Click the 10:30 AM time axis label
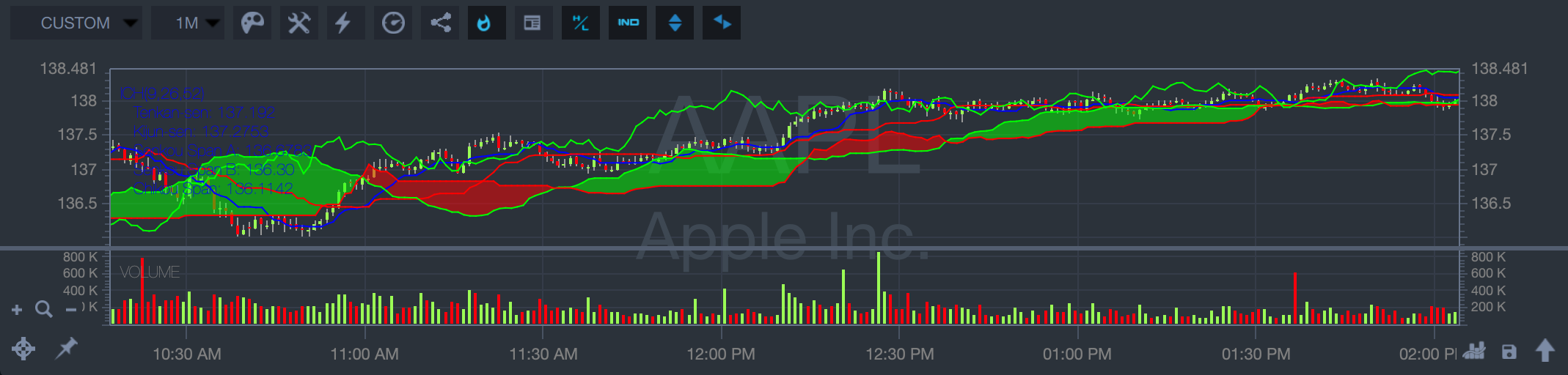 (x=187, y=354)
